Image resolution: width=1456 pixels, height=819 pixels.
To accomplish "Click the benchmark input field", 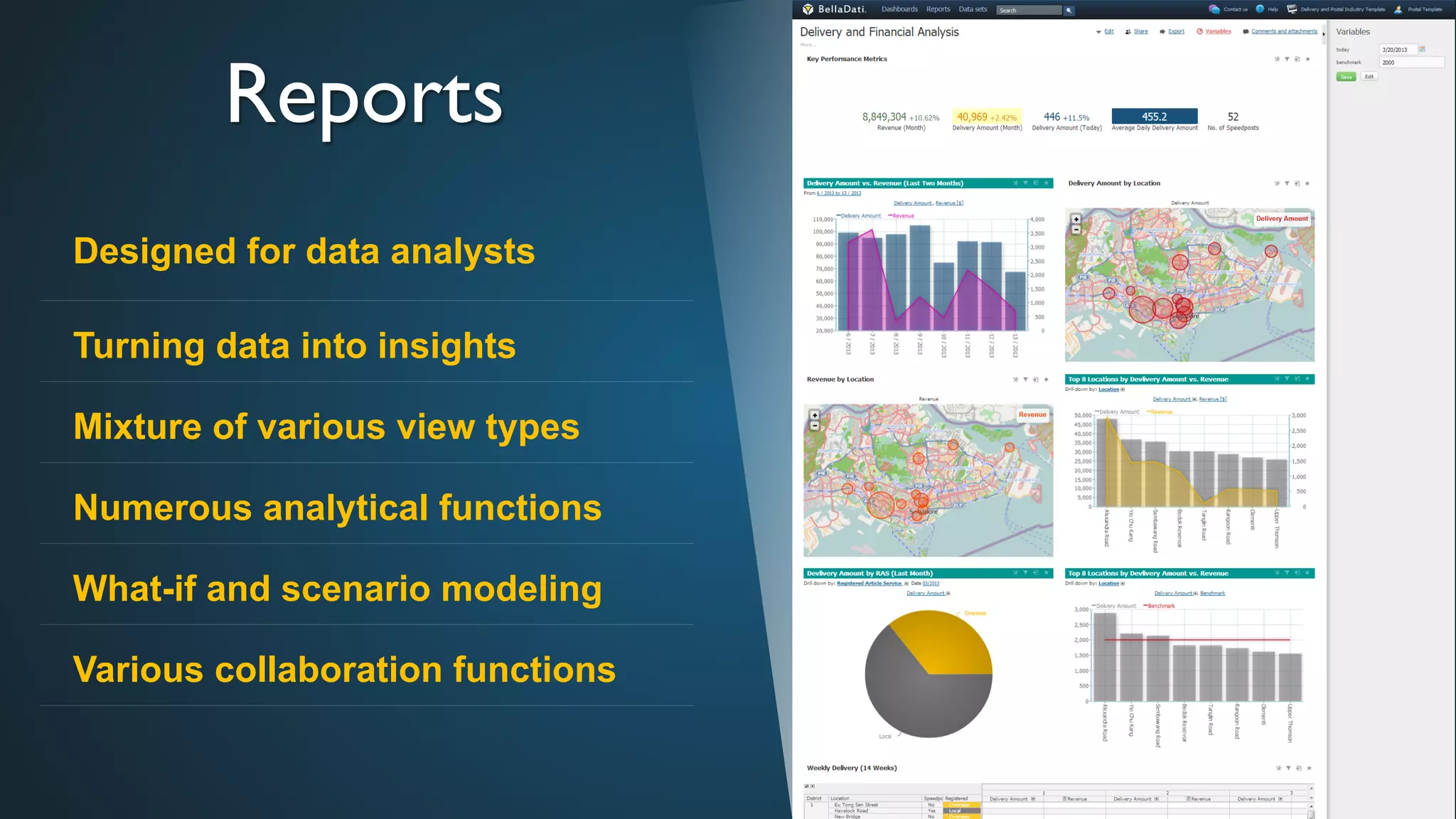I will pos(1411,63).
